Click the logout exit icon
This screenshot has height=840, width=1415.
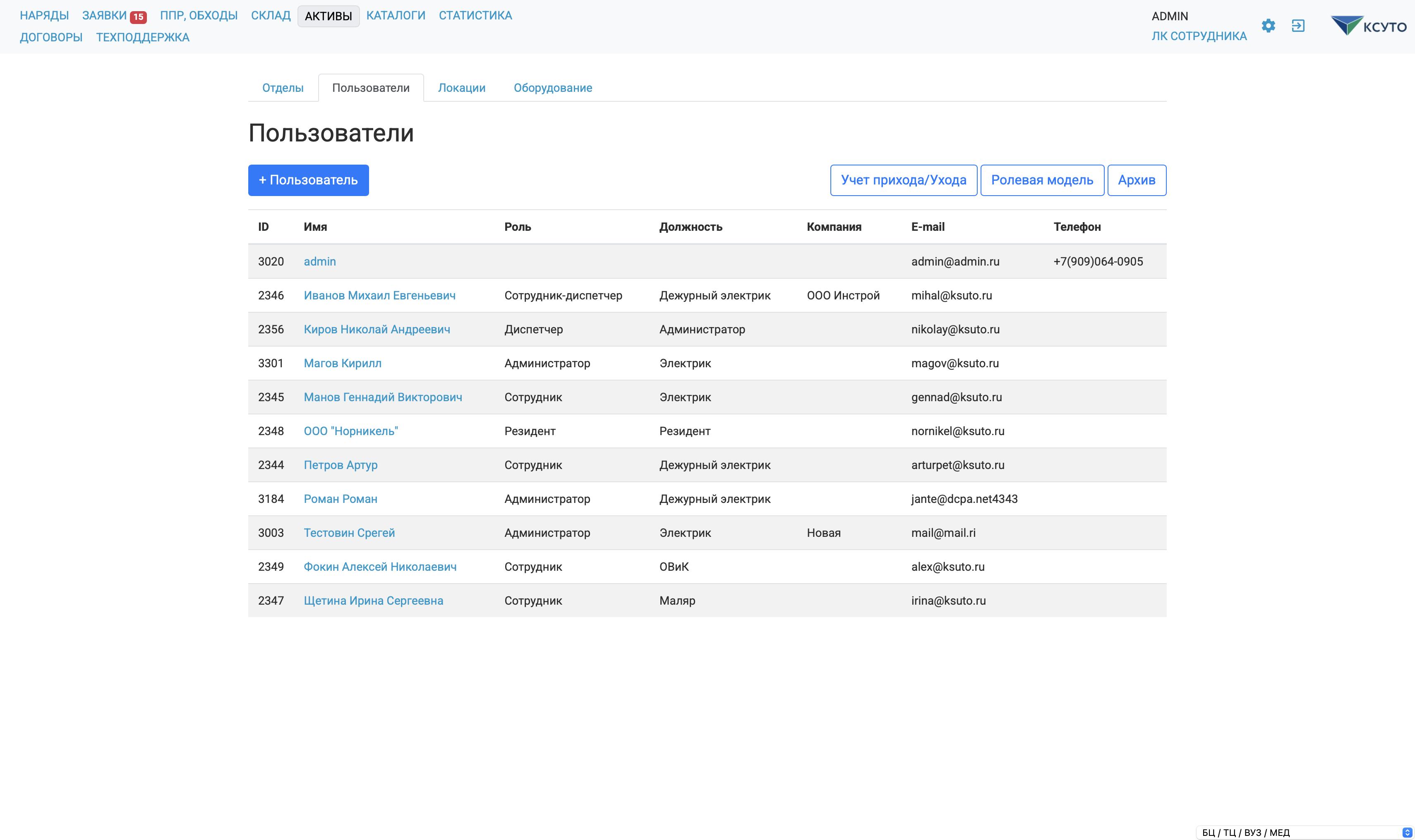[1298, 26]
